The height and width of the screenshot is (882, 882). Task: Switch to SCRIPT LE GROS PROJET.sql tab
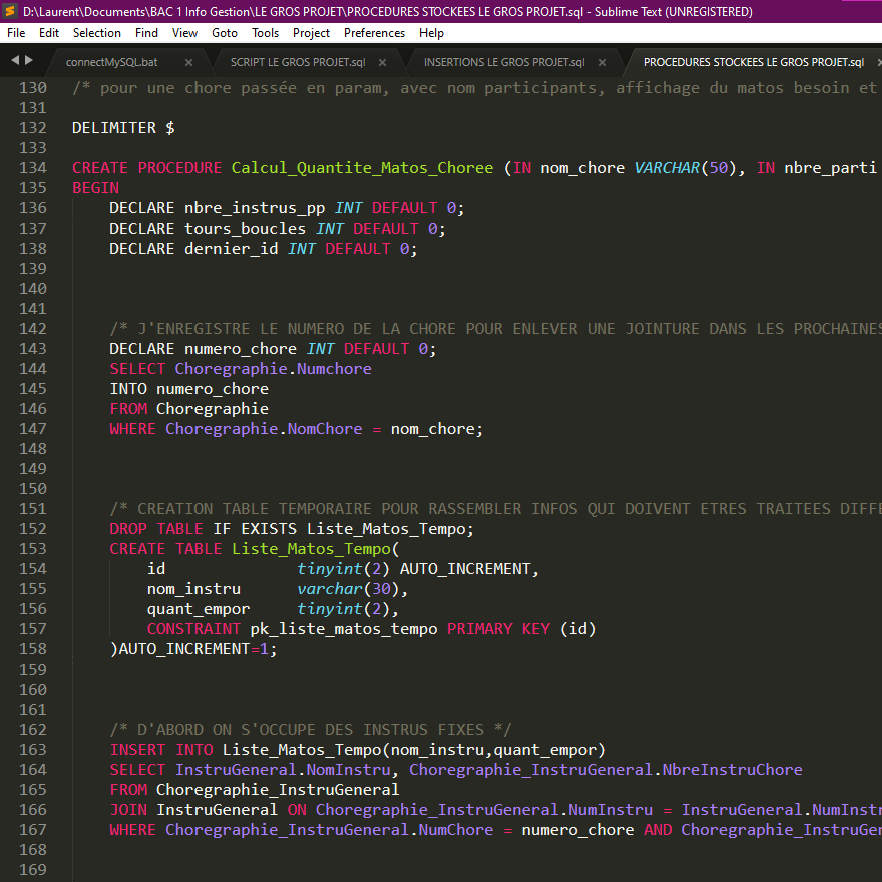tap(297, 62)
